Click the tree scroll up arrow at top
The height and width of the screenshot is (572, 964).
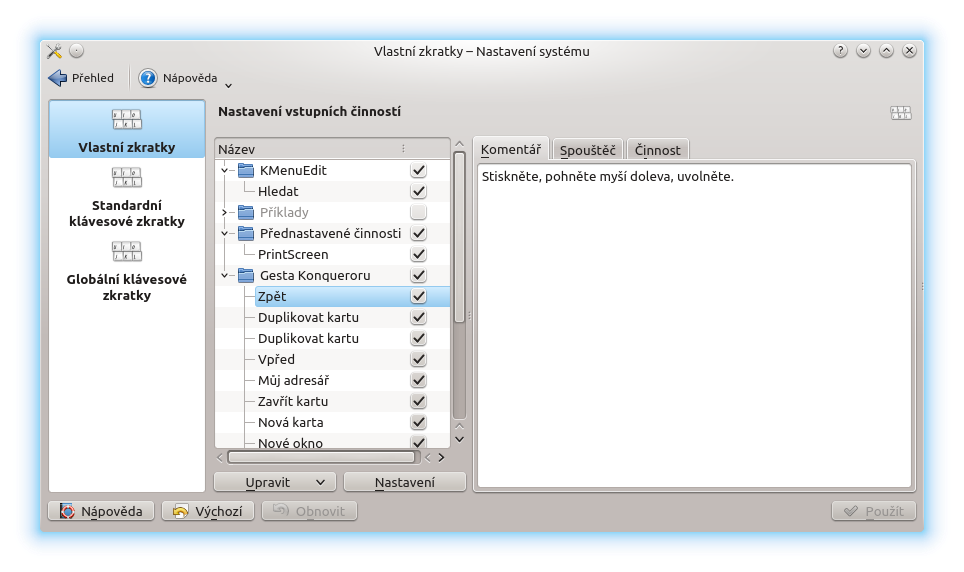pos(459,144)
